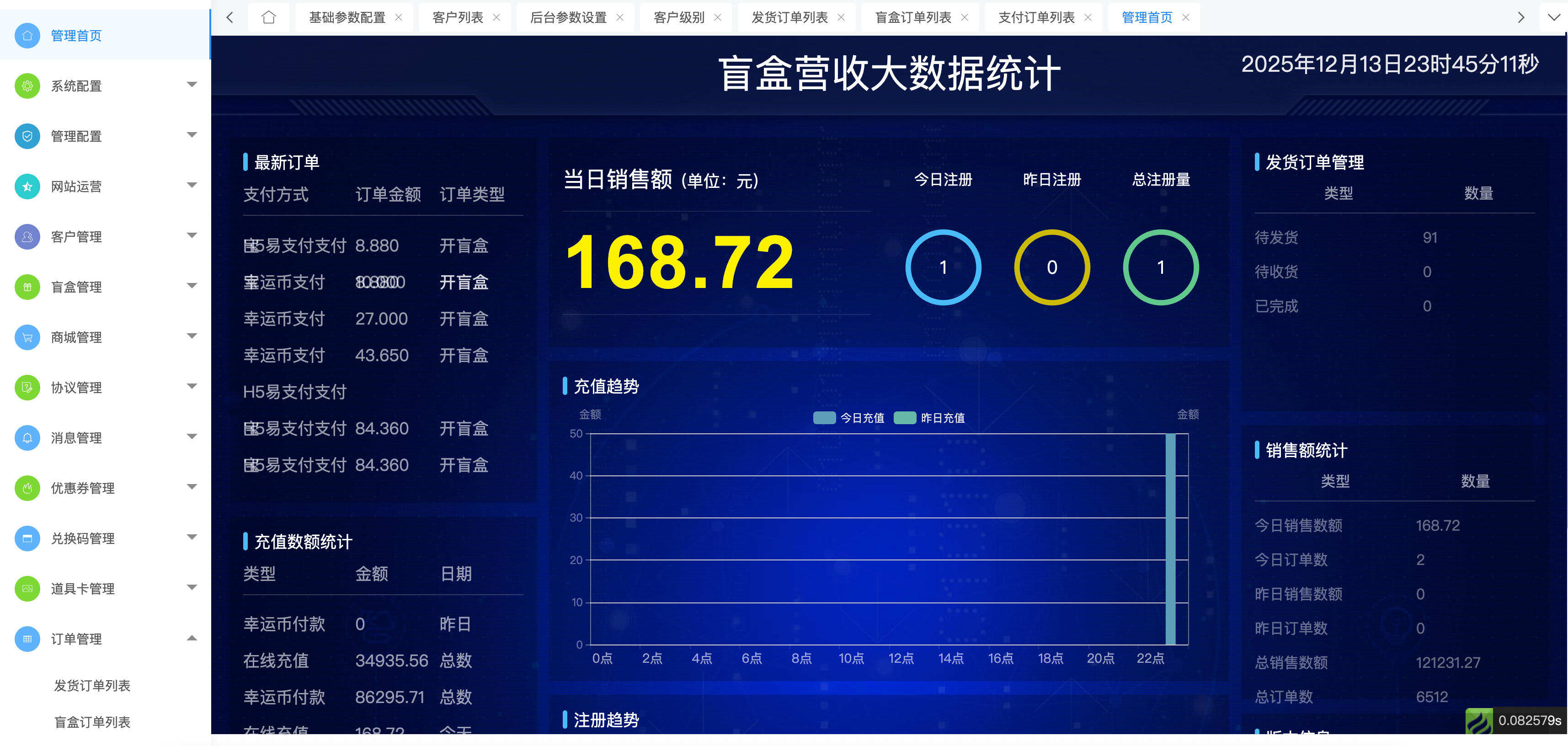Open the 商城管理 shopping cart icon
Screen dimensions: 1568x746
[x=27, y=336]
